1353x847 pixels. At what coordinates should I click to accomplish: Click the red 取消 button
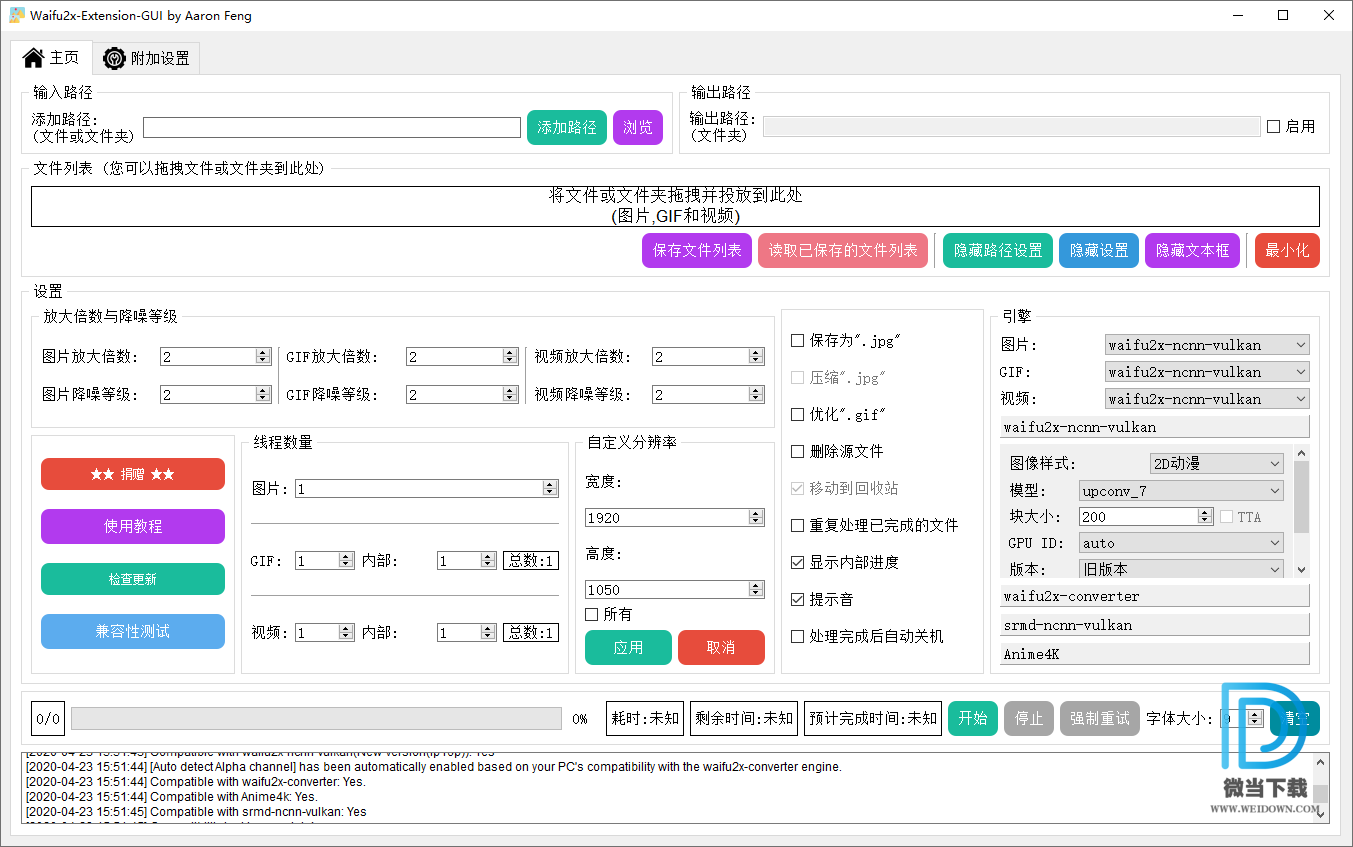[721, 647]
